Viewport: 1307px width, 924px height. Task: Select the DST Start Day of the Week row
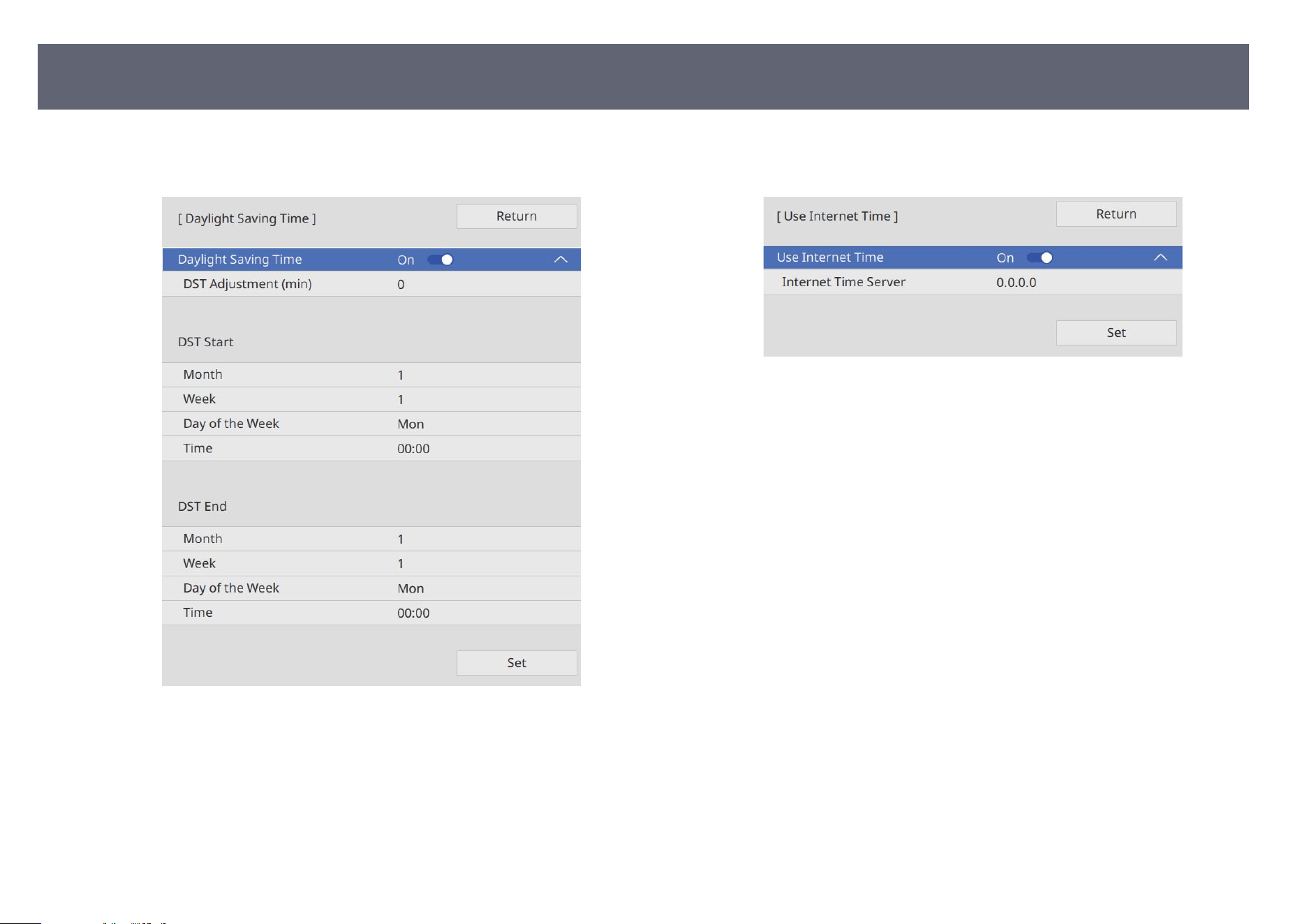371,424
